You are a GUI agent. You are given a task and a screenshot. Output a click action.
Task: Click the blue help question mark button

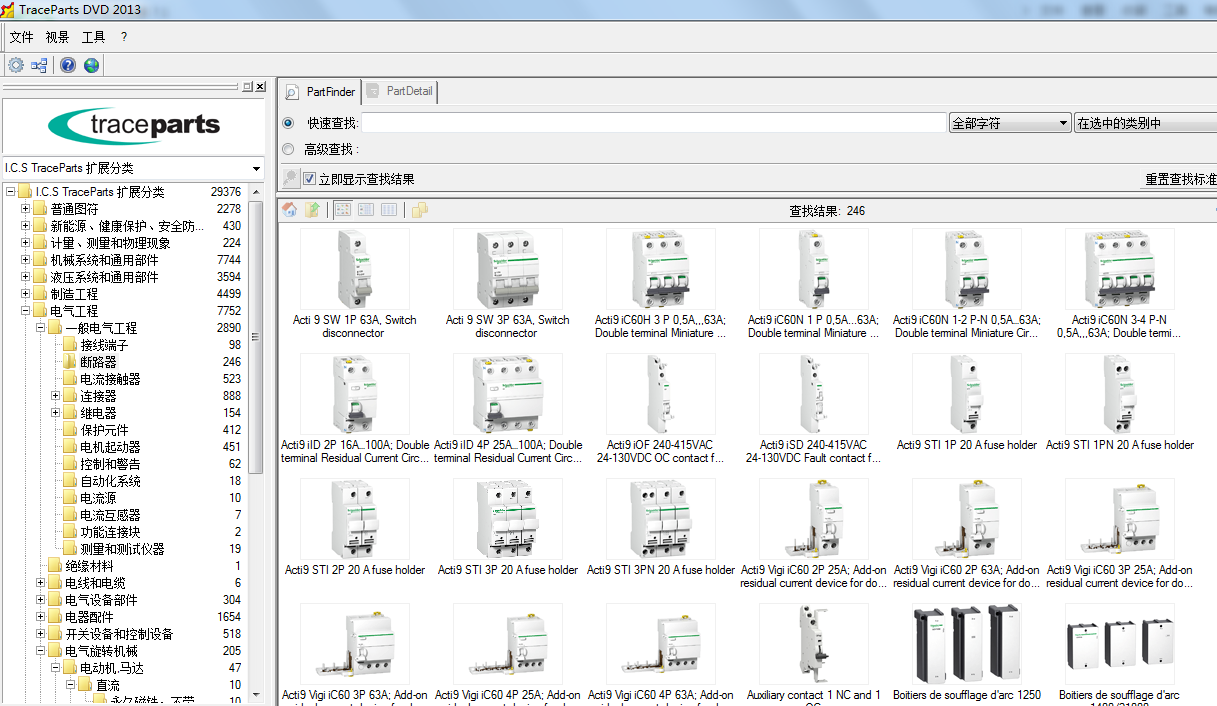click(66, 64)
